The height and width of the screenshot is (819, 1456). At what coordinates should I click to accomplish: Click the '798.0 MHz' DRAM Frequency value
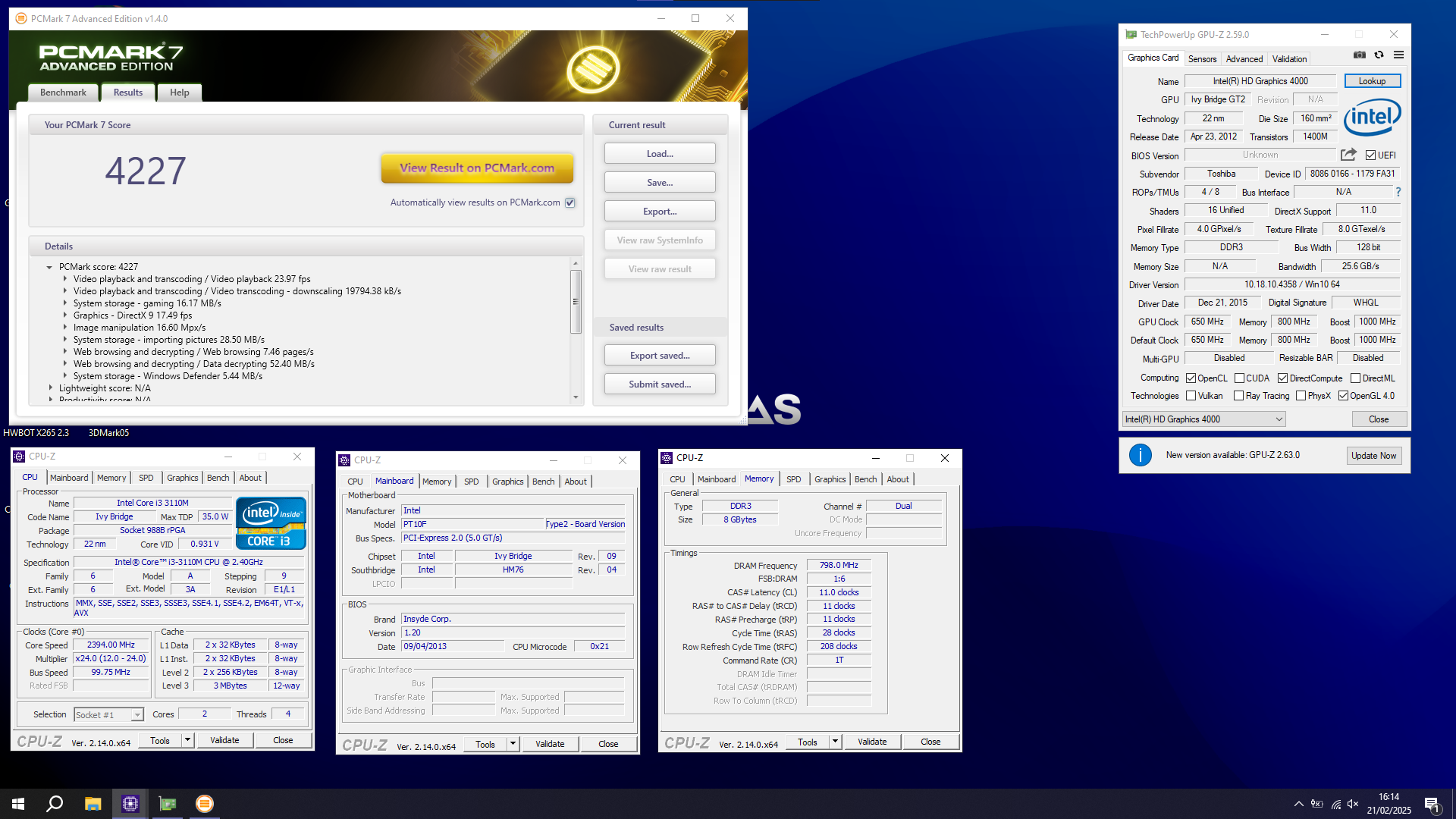pos(839,566)
